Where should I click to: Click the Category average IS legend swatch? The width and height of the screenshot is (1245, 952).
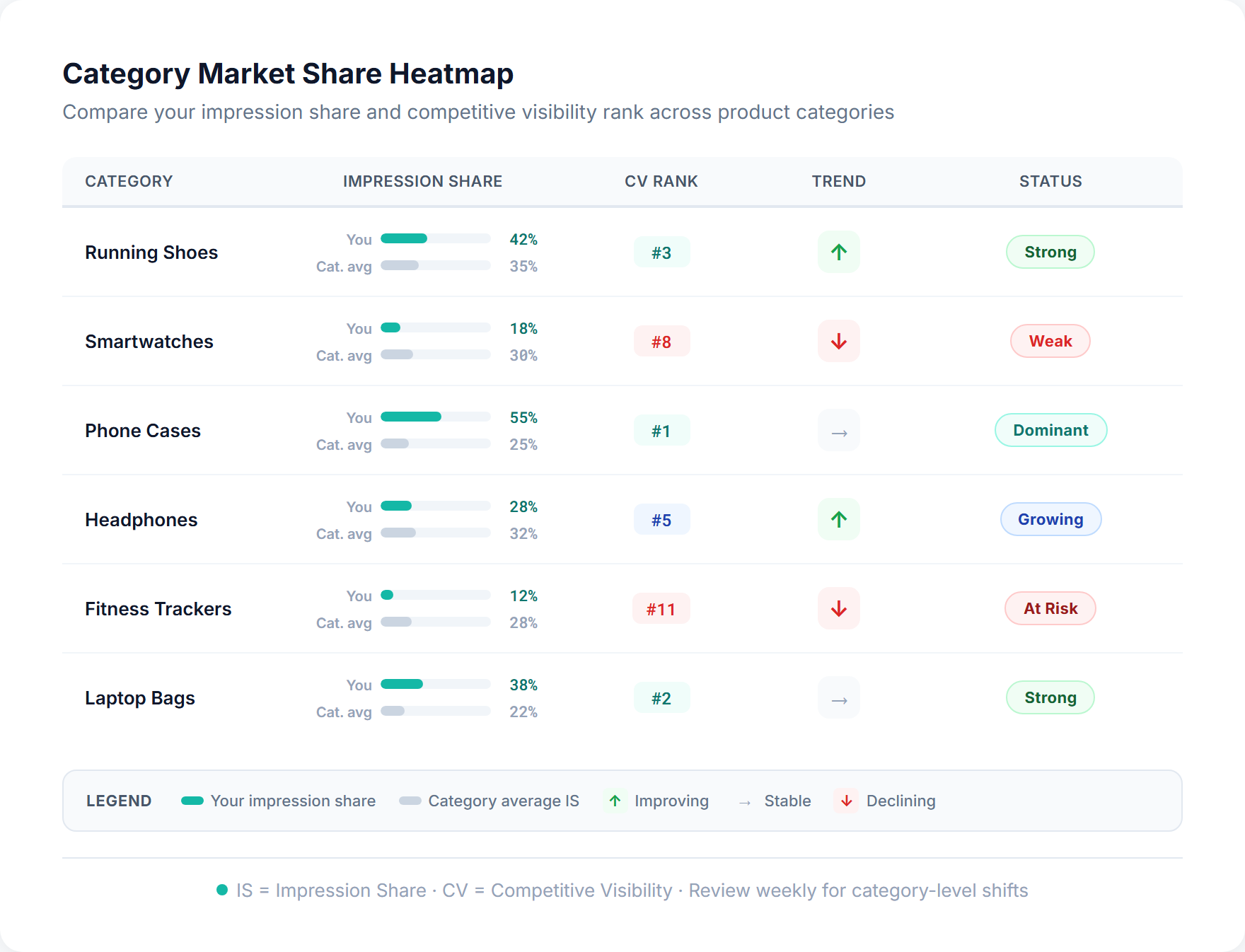click(x=409, y=801)
